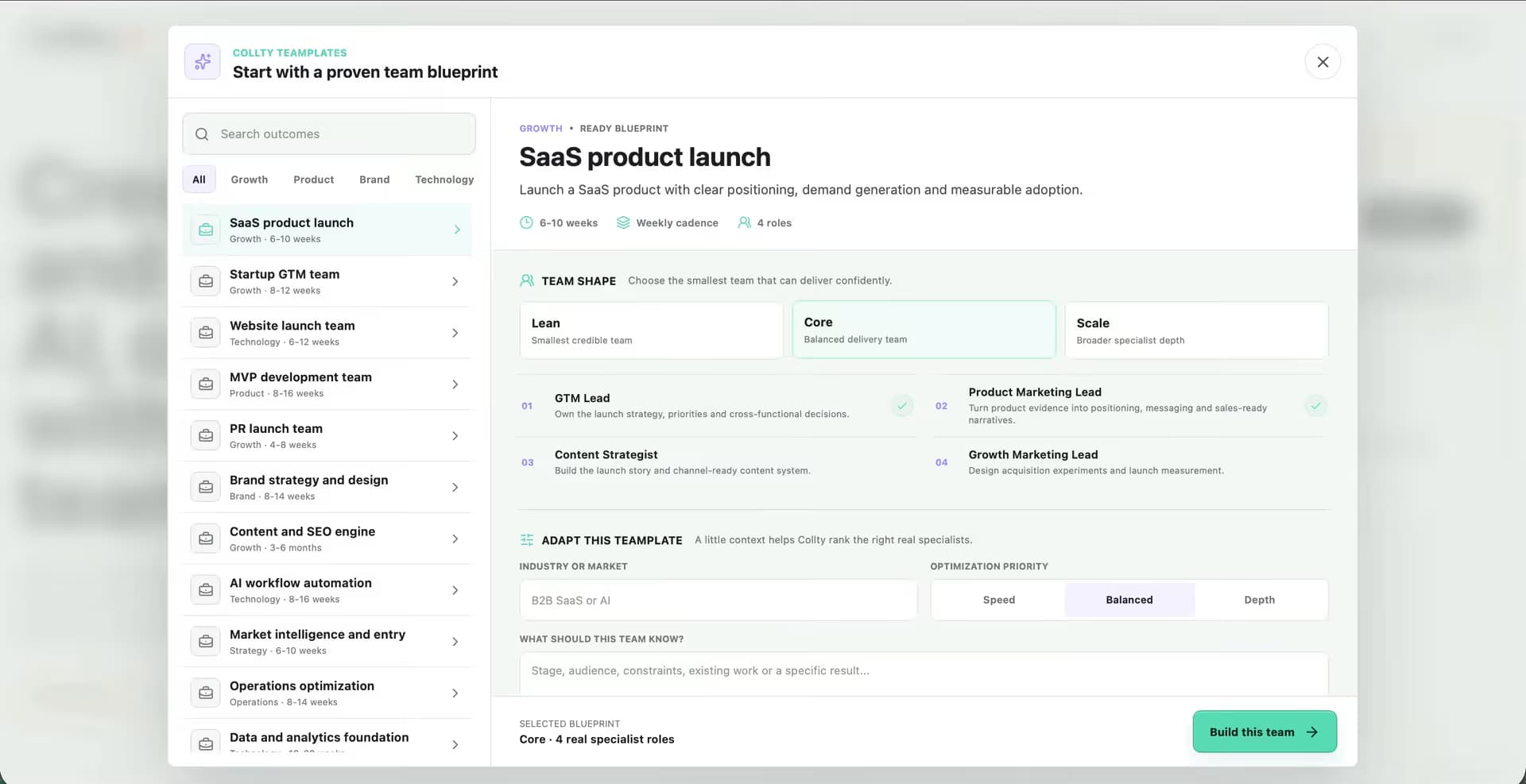Click the search magnifier icon
Viewport: 1526px width, 784px height.
tap(202, 134)
